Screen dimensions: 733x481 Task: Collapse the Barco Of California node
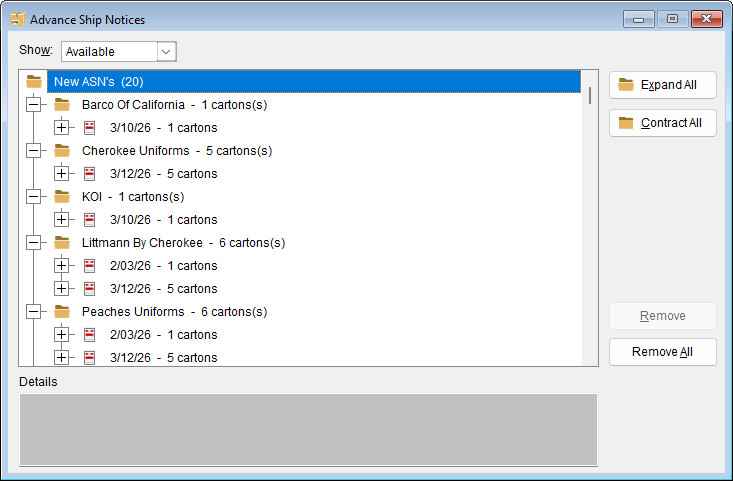(34, 105)
